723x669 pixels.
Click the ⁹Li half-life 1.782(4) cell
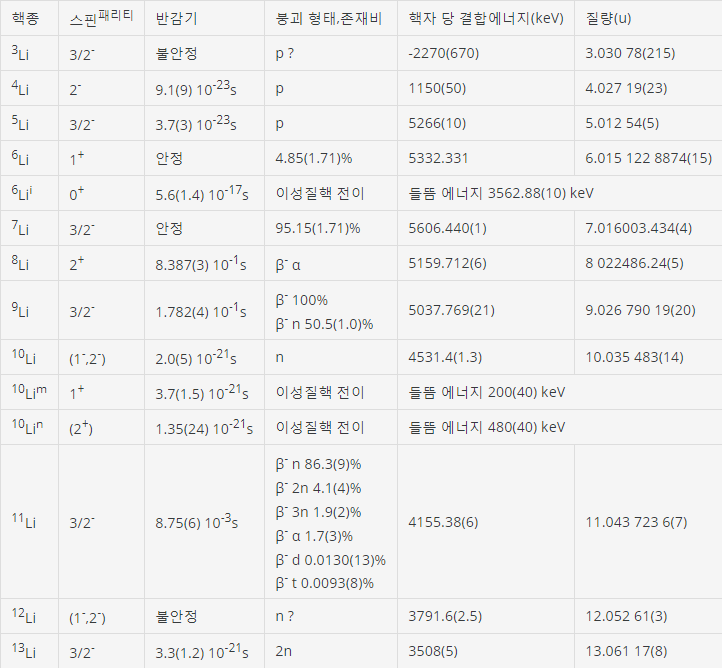204,310
